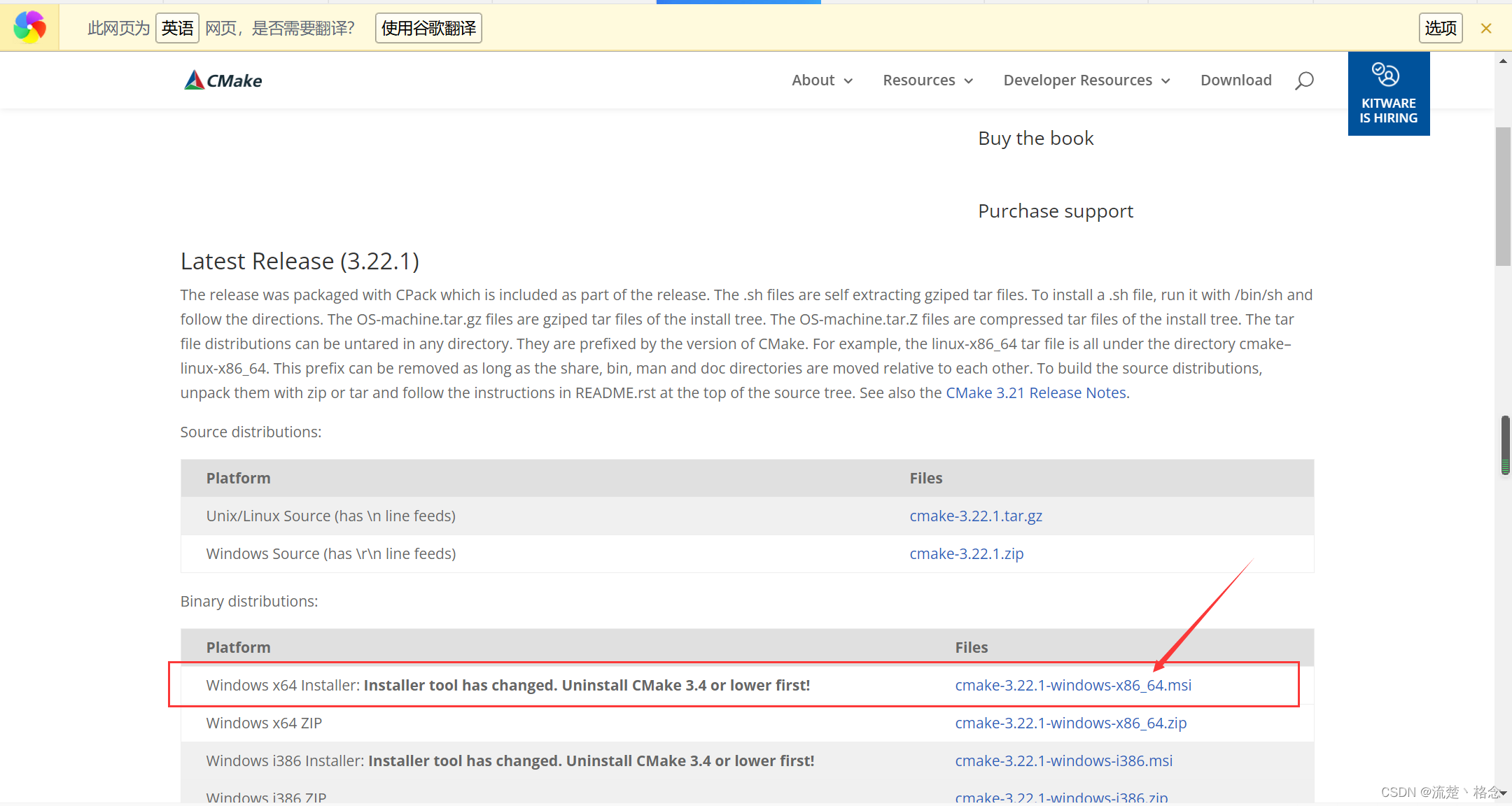Screen dimensions: 1512x806
Task: Click 使用谷歌翻译 translate button
Action: (x=428, y=28)
